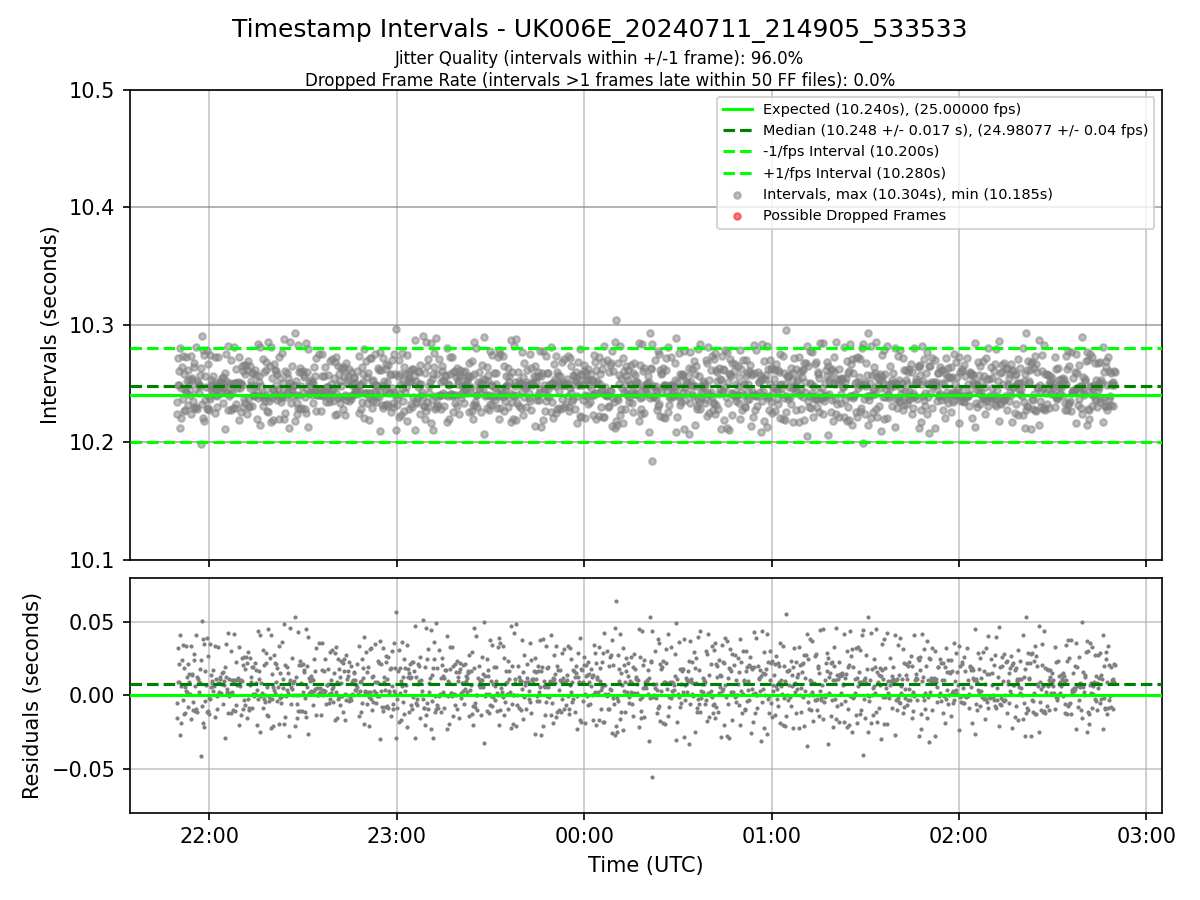
Task: Select legend entry -1/fps Interval (10.200s)
Action: [x=851, y=151]
